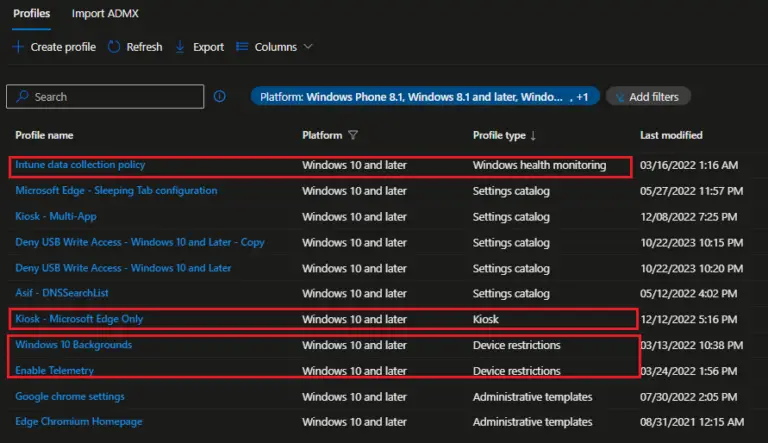Open the Enable Telemetry profile

point(55,371)
